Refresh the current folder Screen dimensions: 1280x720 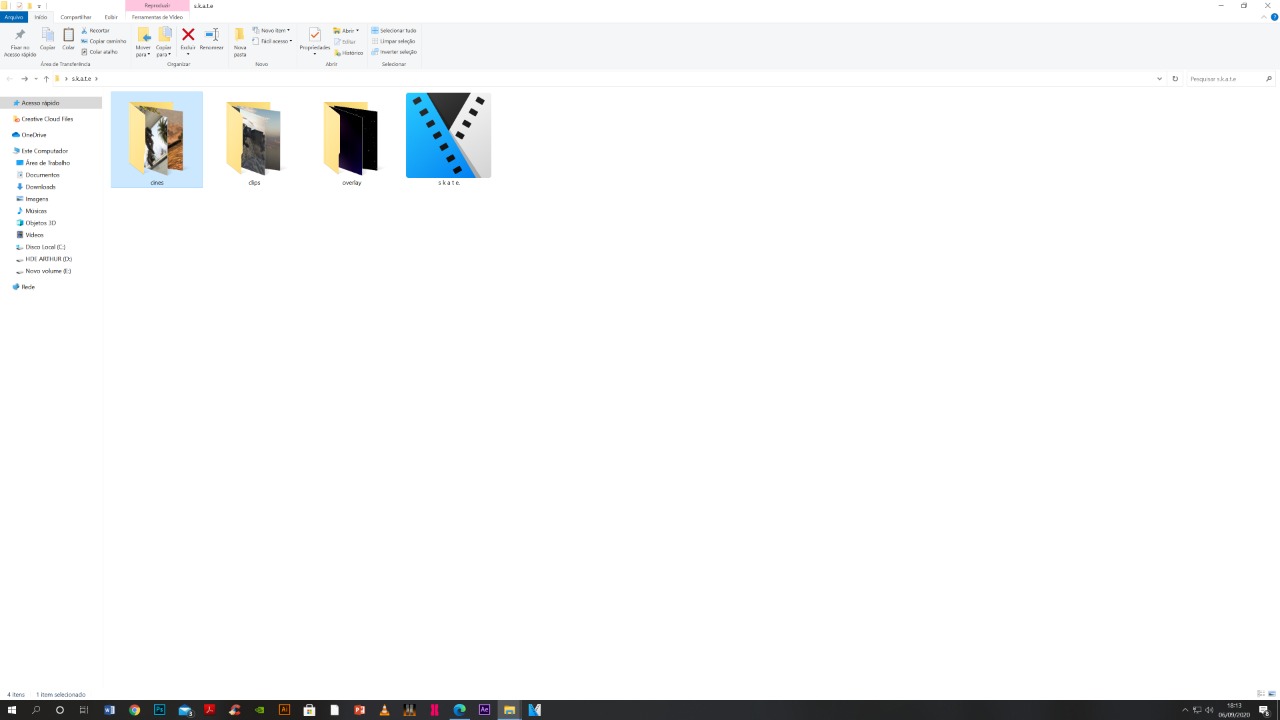tap(1175, 79)
